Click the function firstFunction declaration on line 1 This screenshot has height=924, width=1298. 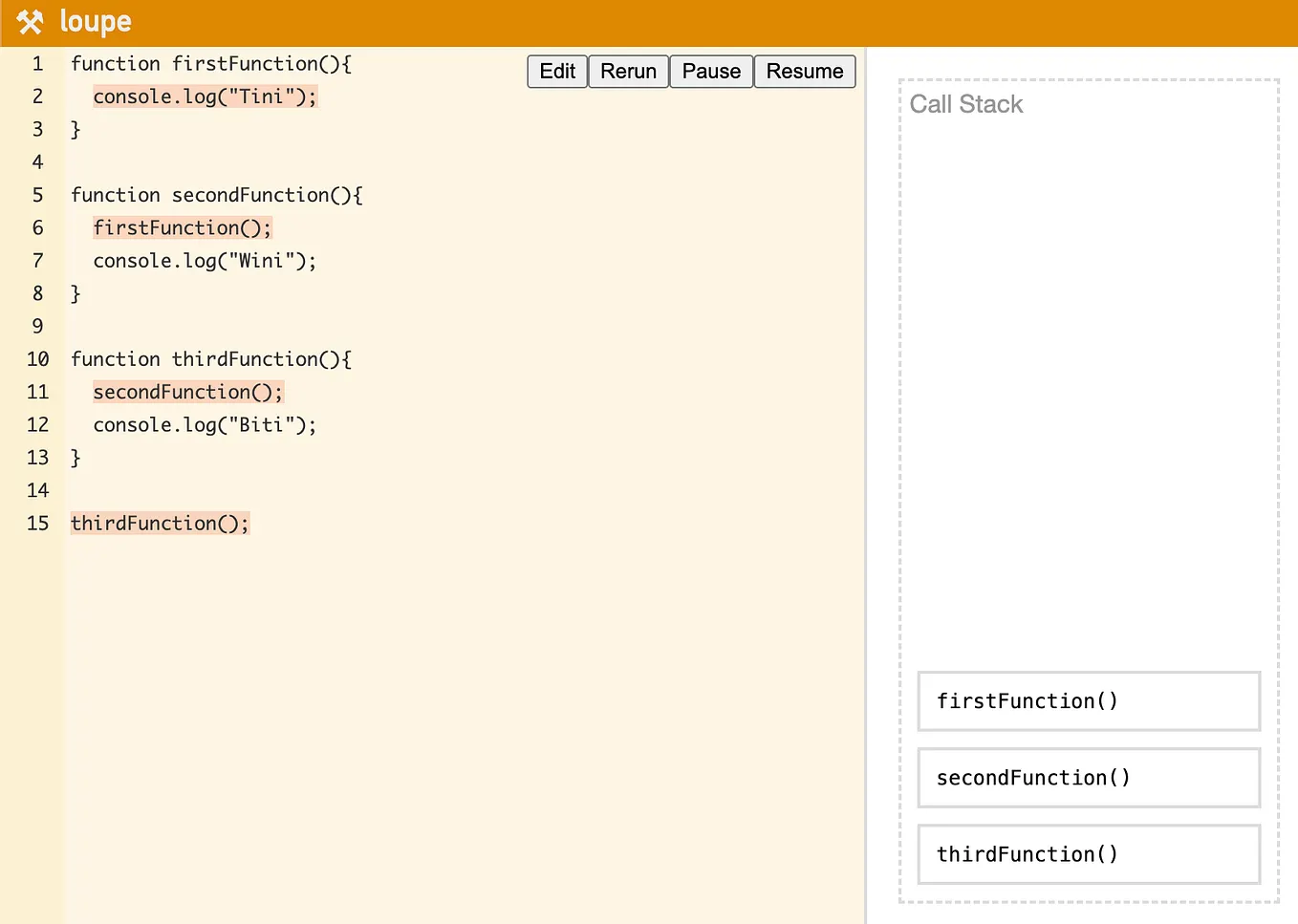pyautogui.click(x=210, y=63)
